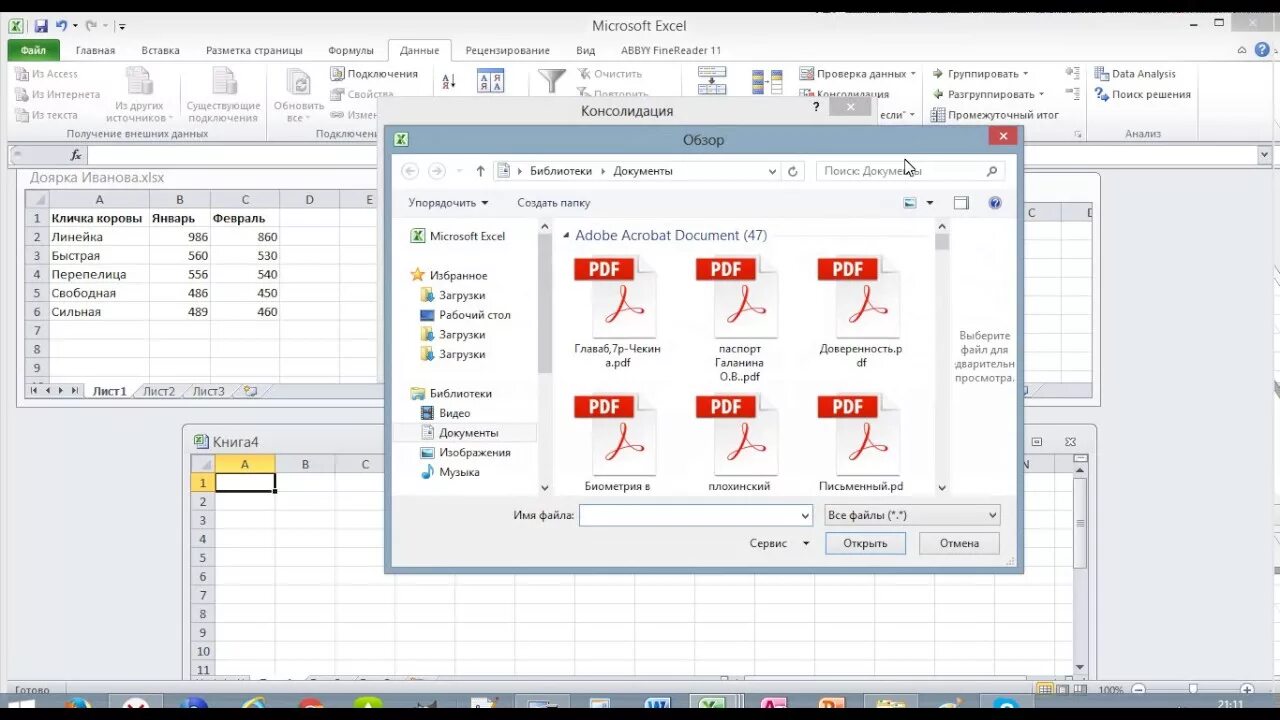Select the Глава6,7р-Чекина.pdf file
The height and width of the screenshot is (720, 1280).
(x=617, y=311)
